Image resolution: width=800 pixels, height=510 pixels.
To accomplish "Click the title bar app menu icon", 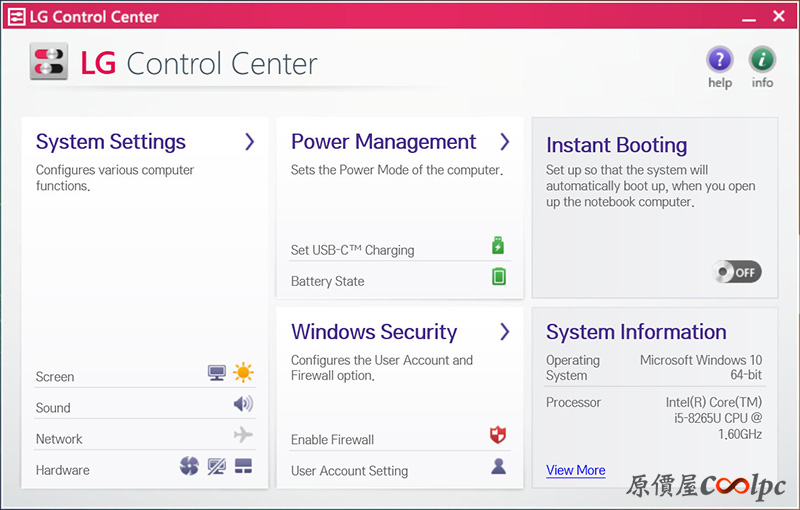I will (16, 17).
